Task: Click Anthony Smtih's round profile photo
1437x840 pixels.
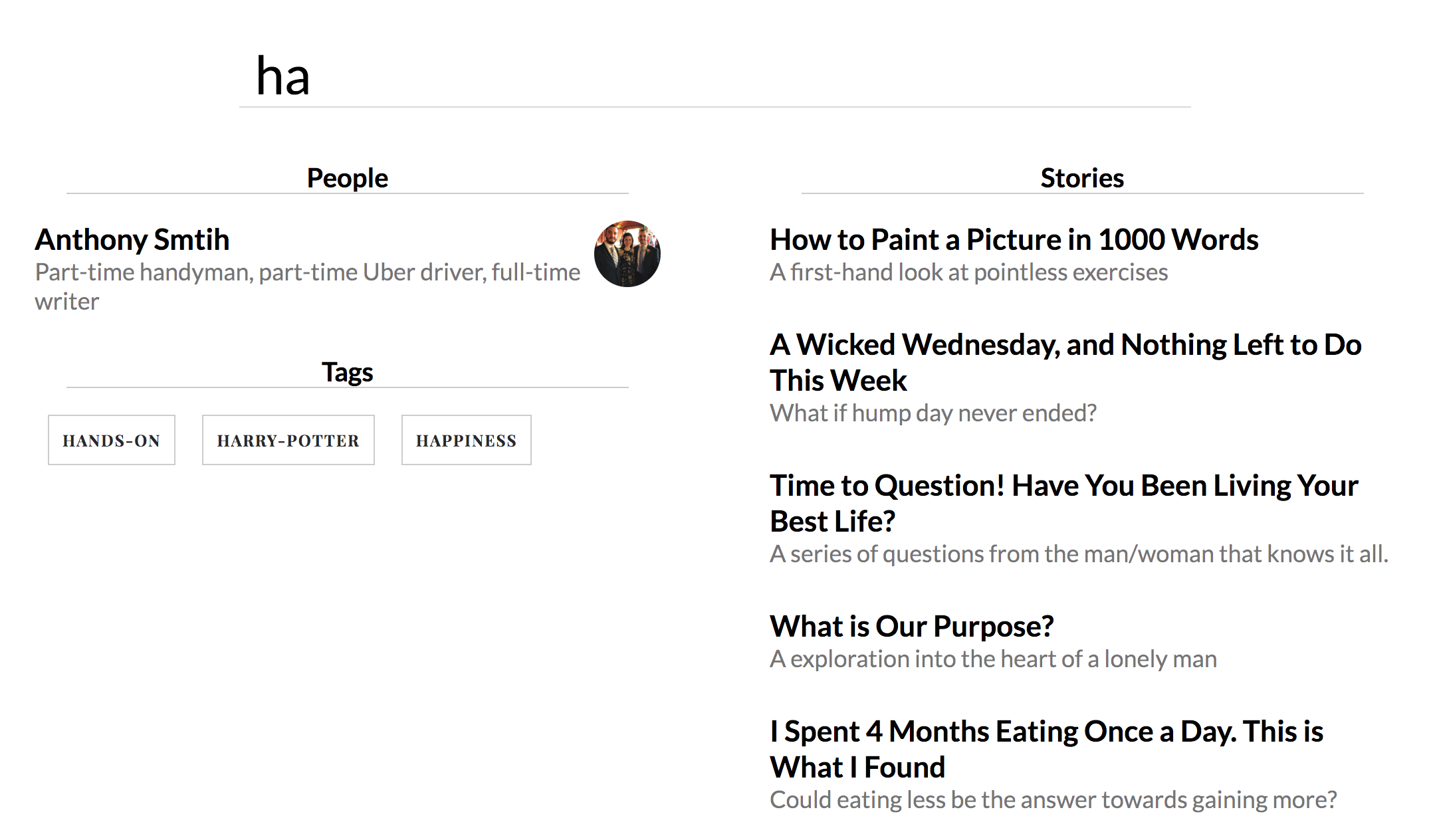Action: pyautogui.click(x=627, y=254)
